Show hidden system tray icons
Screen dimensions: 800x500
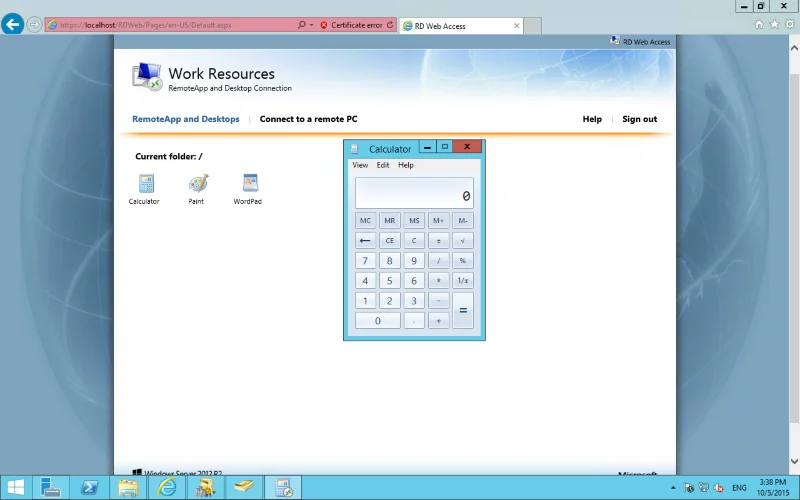[x=673, y=488]
